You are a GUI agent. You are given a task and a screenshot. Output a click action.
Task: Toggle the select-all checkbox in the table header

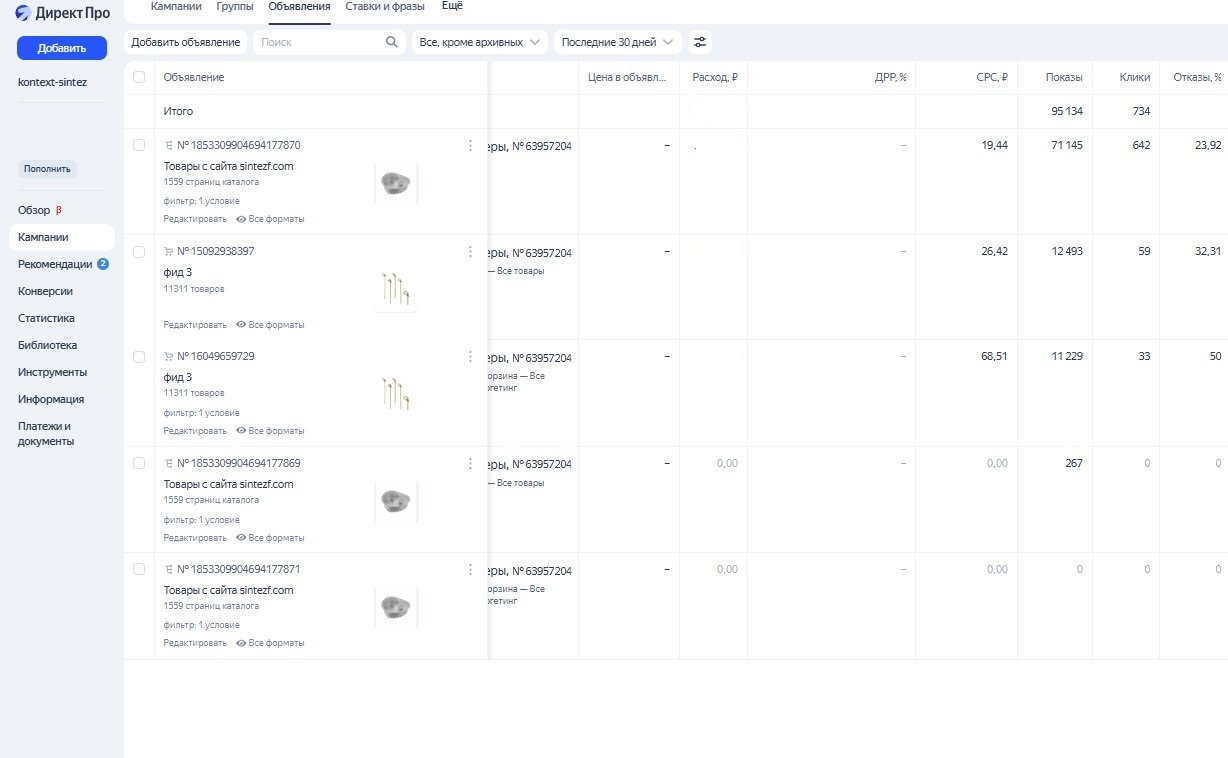[139, 77]
